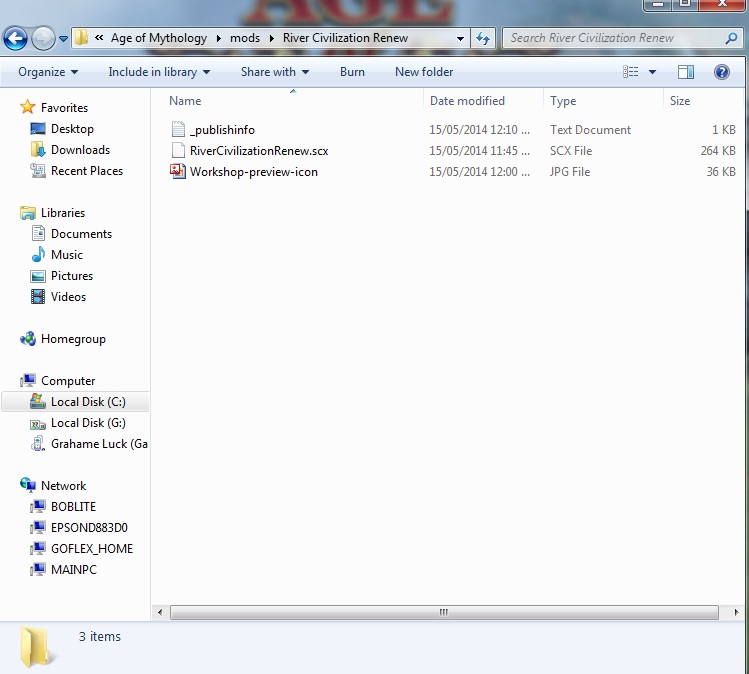
Task: Open Local Disk (G:)
Action: coord(88,423)
